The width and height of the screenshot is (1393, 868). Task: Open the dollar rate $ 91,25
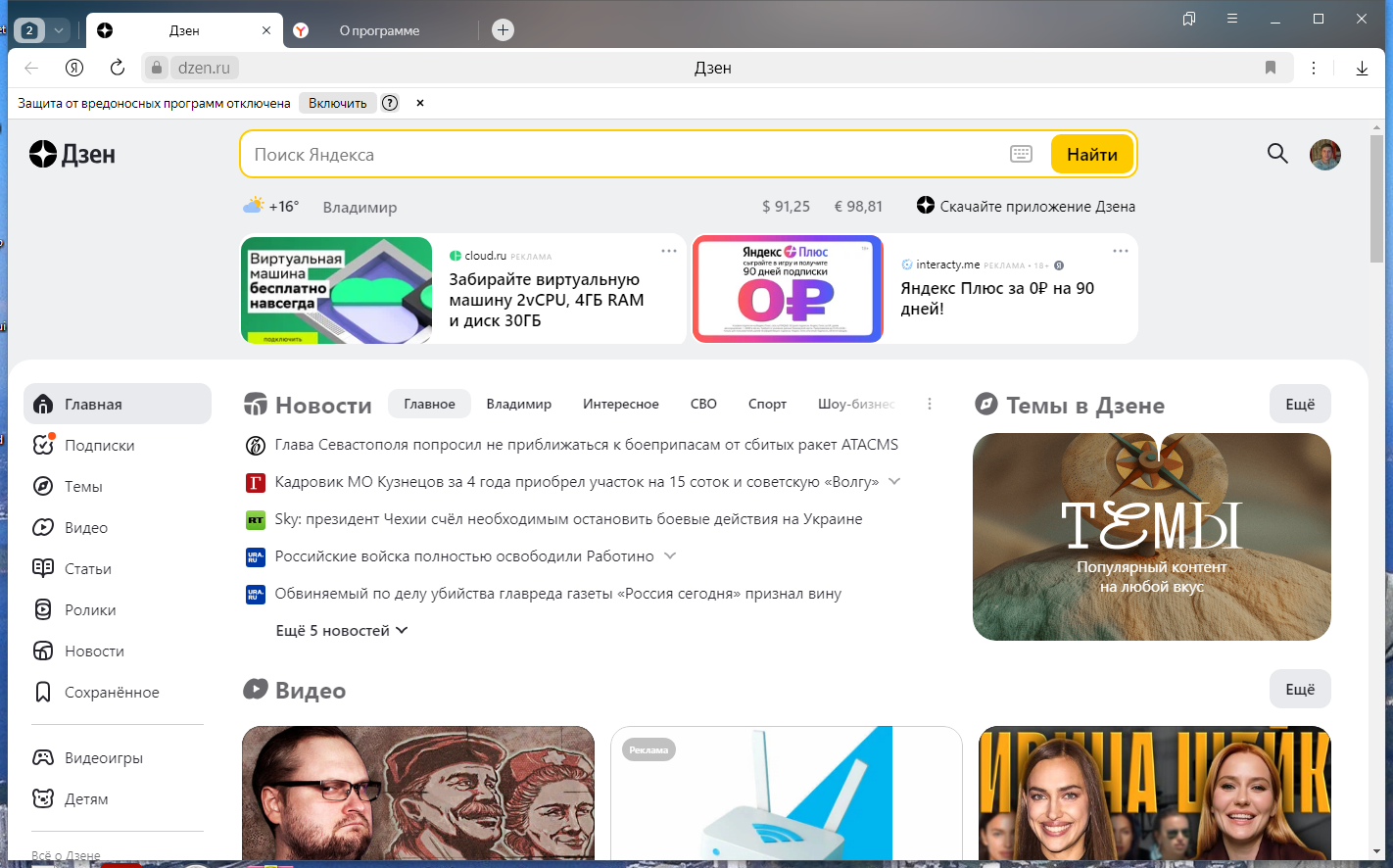(x=786, y=207)
